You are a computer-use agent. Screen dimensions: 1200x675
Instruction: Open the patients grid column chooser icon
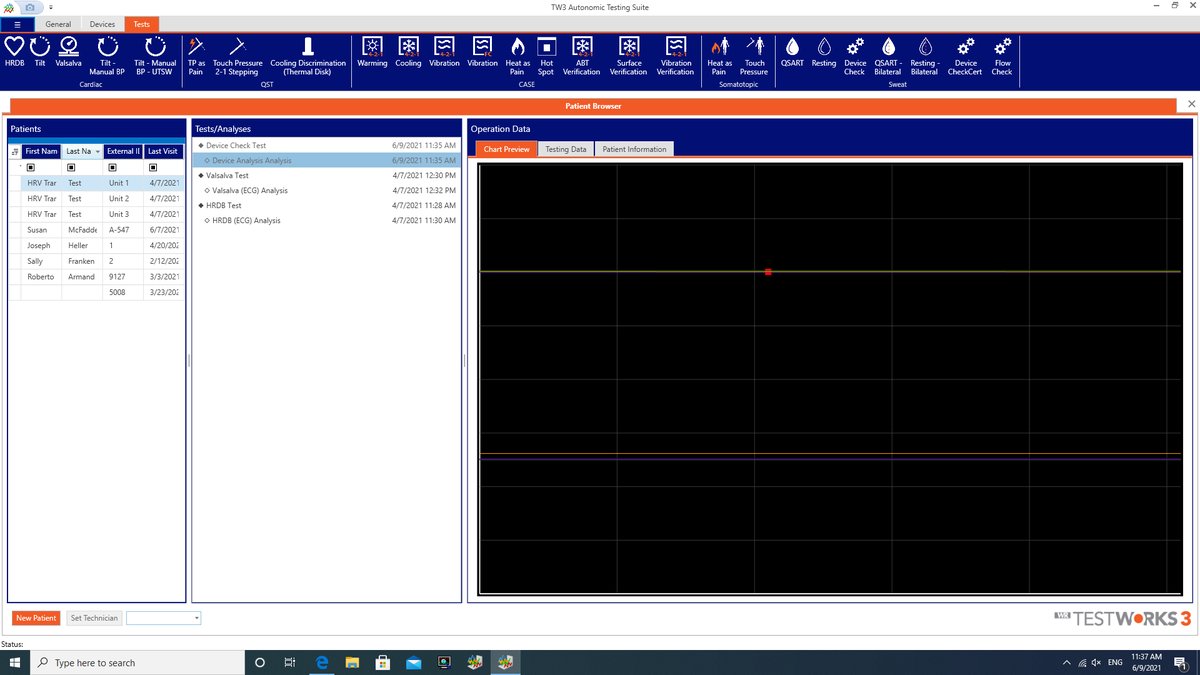(x=15, y=152)
